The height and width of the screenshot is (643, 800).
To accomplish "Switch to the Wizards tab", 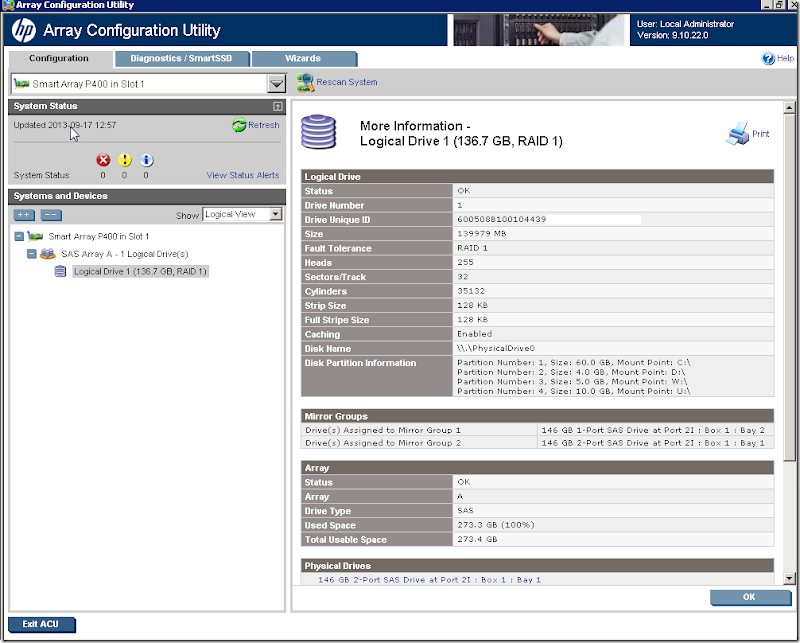I will click(x=305, y=58).
